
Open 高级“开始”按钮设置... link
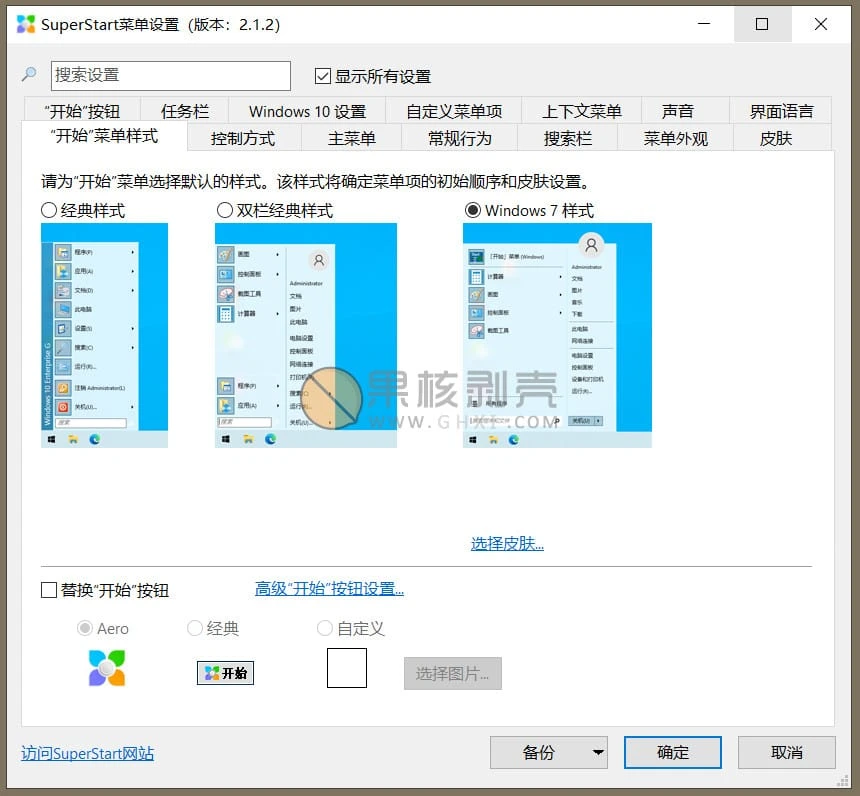(329, 589)
